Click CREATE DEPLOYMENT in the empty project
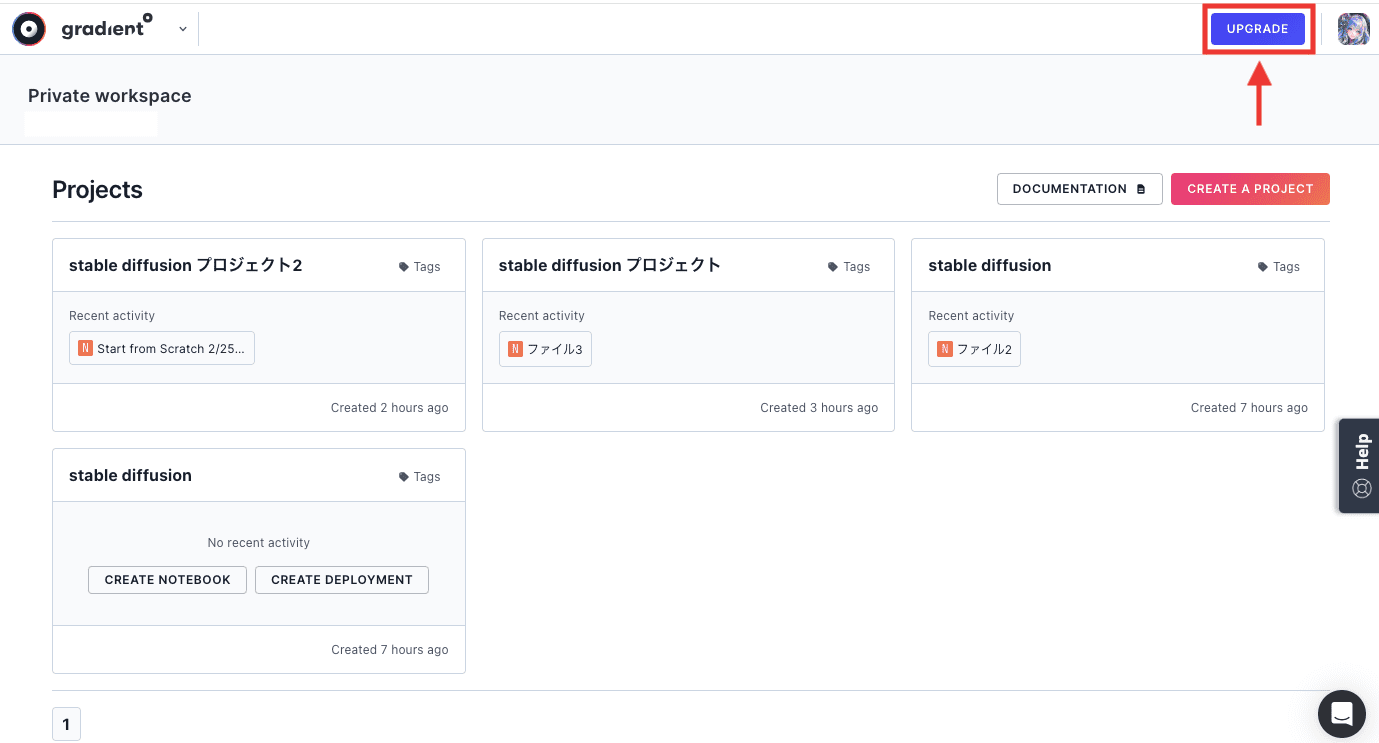This screenshot has width=1379, height=743. click(x=341, y=580)
